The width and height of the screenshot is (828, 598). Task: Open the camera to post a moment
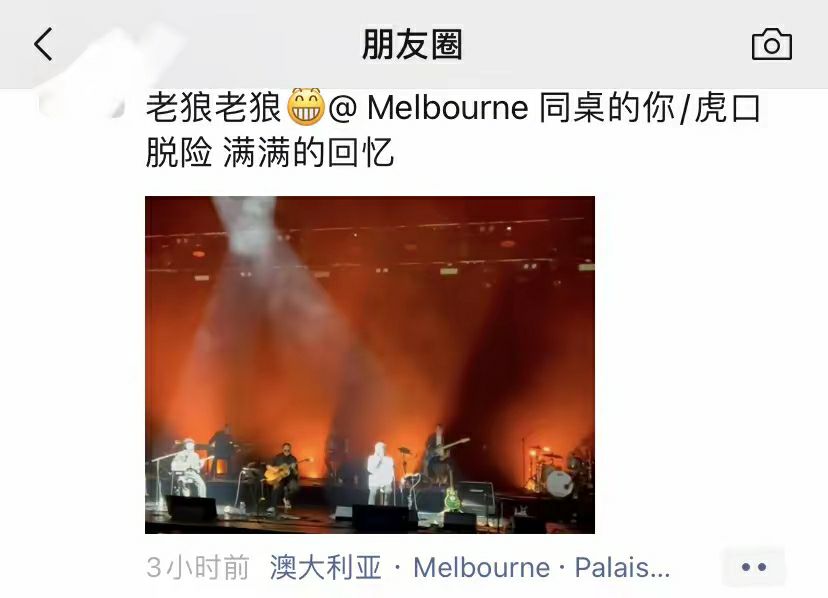(771, 44)
